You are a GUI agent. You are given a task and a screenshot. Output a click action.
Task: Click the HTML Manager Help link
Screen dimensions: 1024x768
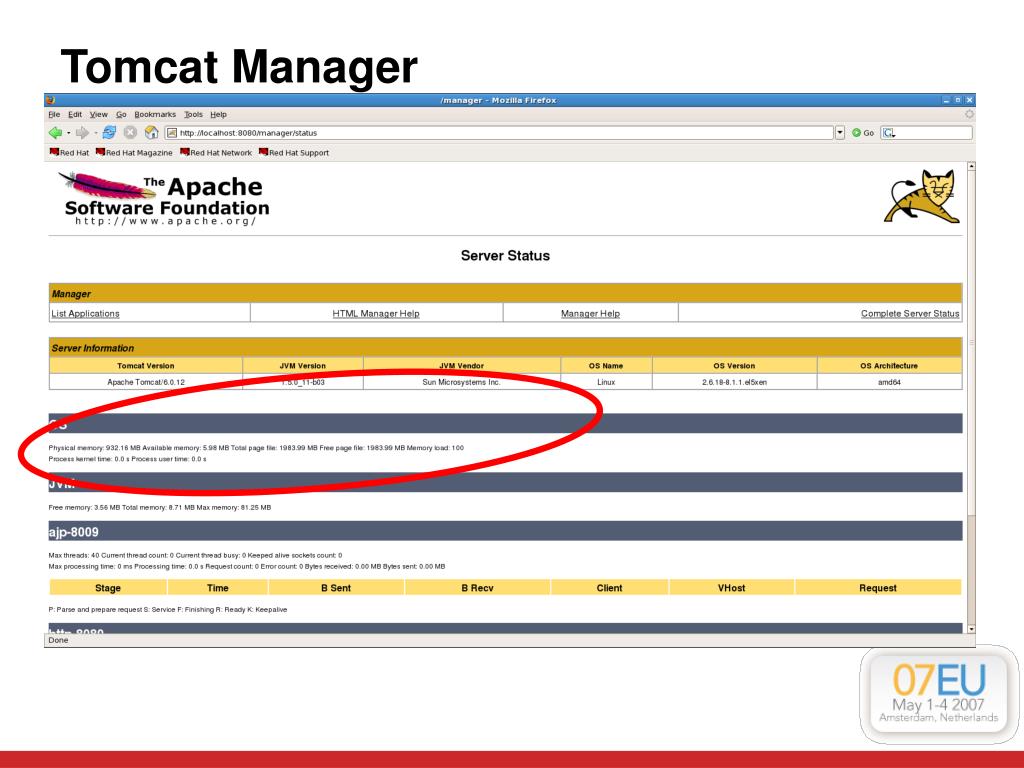coord(376,313)
